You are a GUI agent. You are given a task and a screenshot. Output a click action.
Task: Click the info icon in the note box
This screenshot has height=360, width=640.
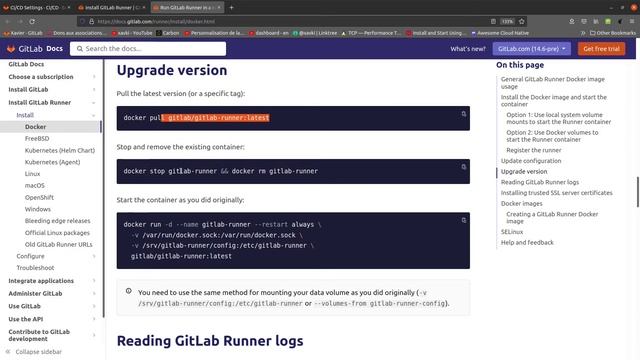point(129,291)
